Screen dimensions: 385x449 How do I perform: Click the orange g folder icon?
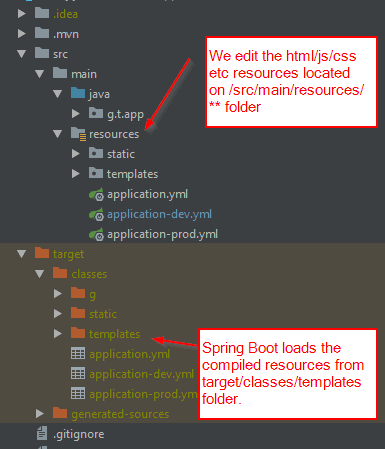(x=78, y=293)
